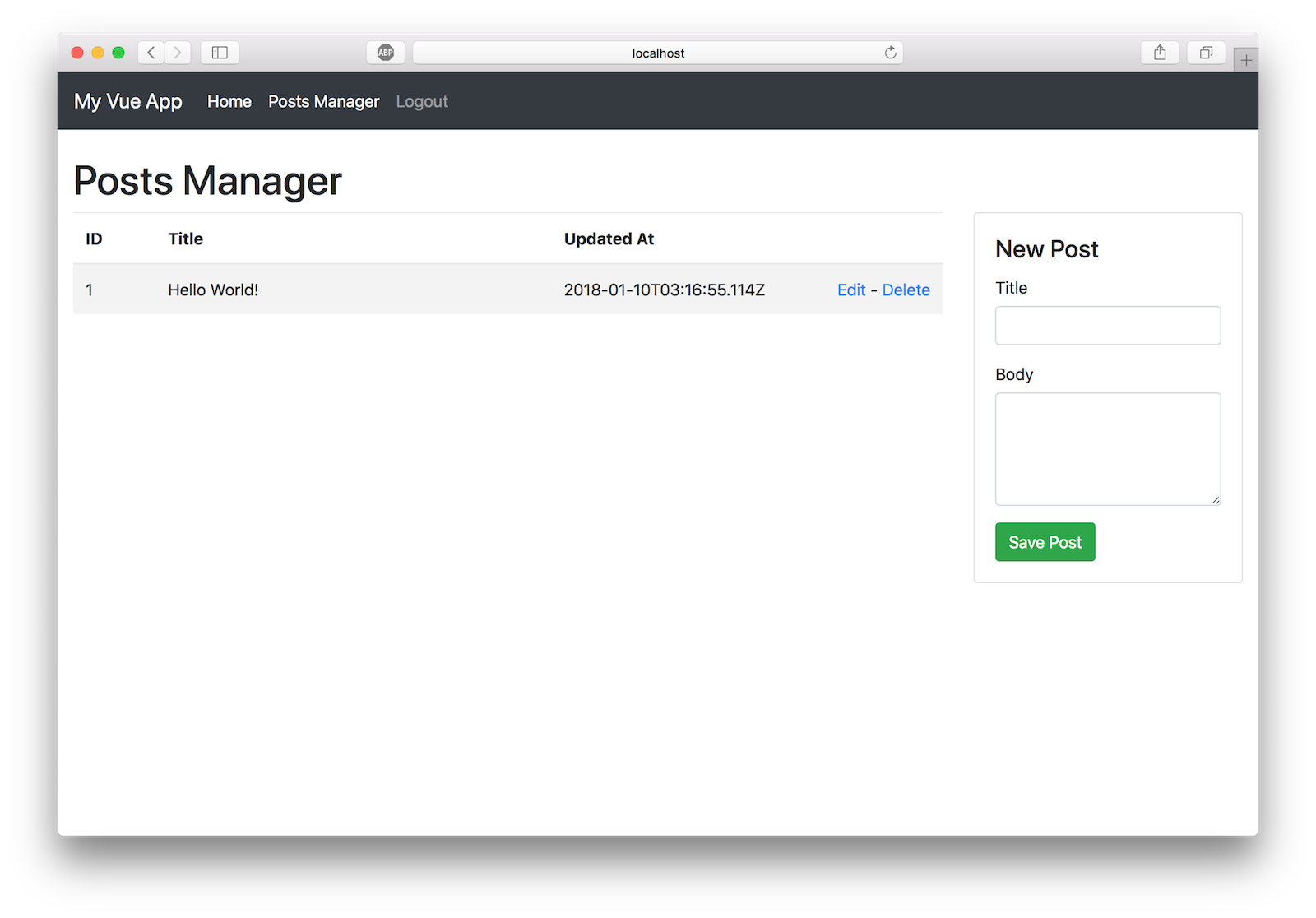Open the Share menu in Safari
Image resolution: width=1316 pixels, height=918 pixels.
(x=1160, y=52)
